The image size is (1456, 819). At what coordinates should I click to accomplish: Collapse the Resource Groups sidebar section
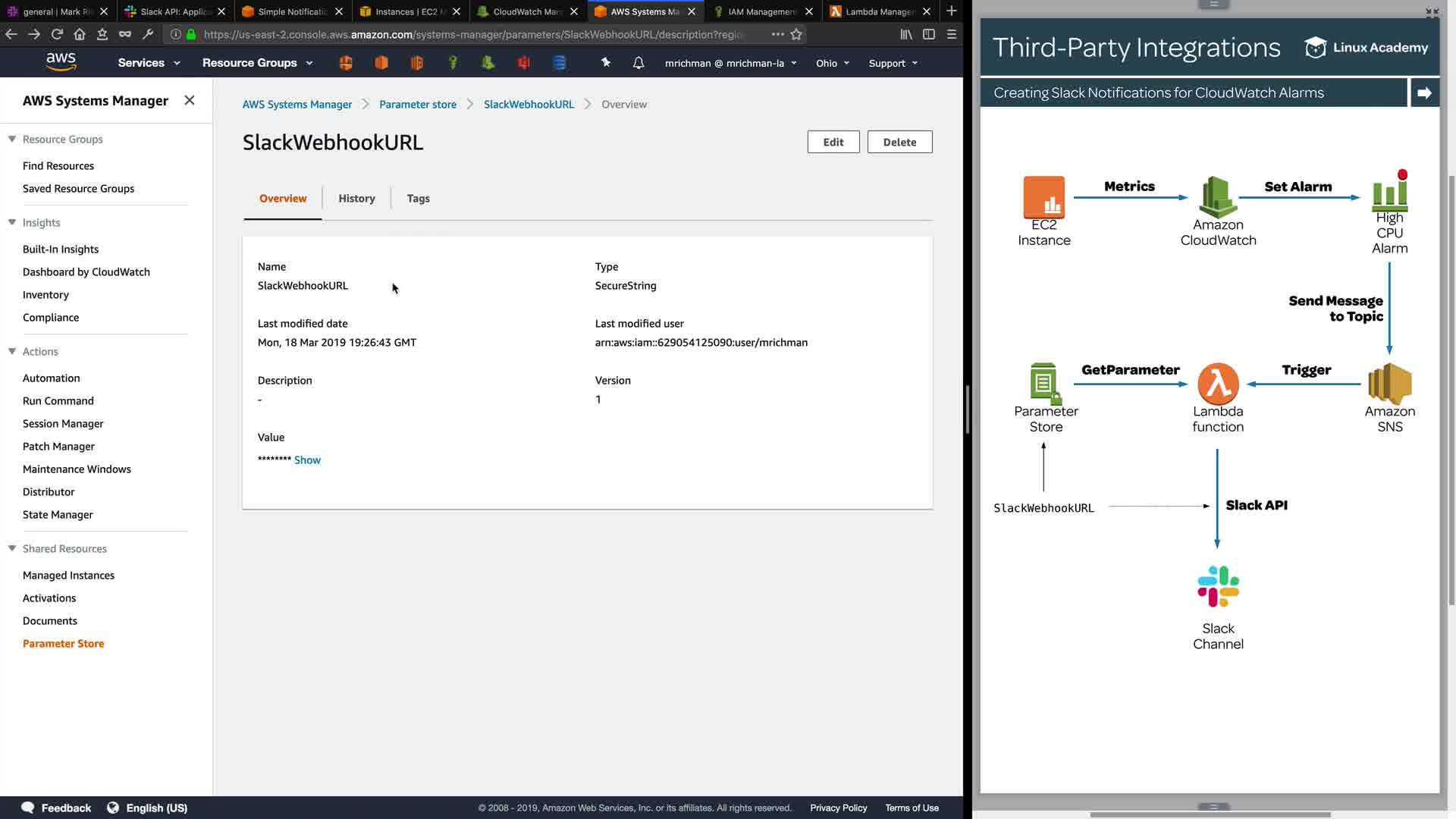(x=12, y=139)
